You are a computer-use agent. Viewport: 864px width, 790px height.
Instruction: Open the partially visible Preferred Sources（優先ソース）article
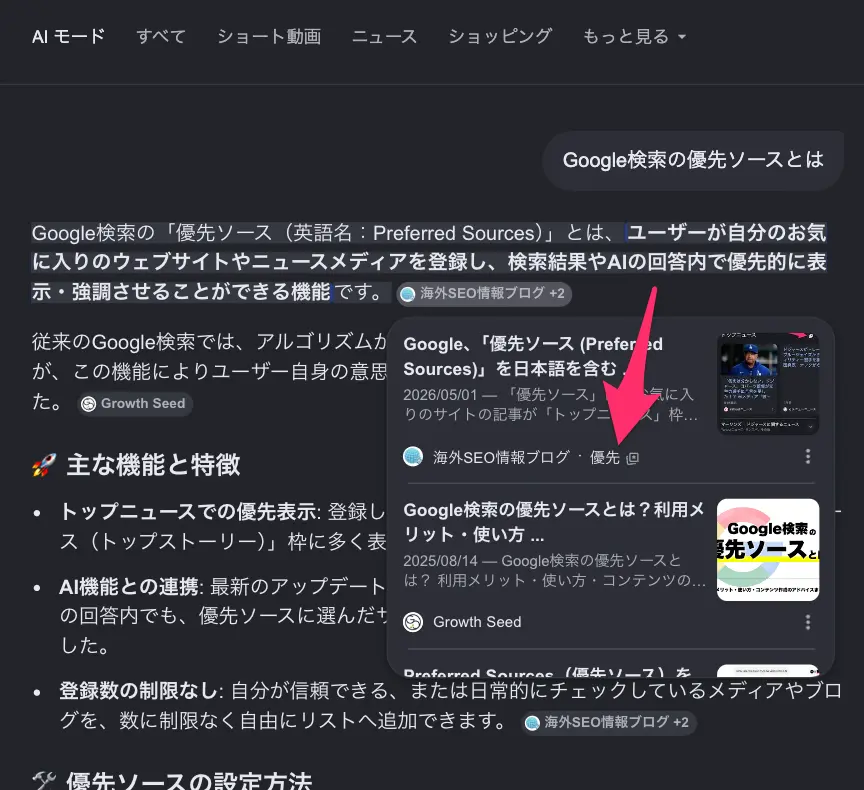547,672
